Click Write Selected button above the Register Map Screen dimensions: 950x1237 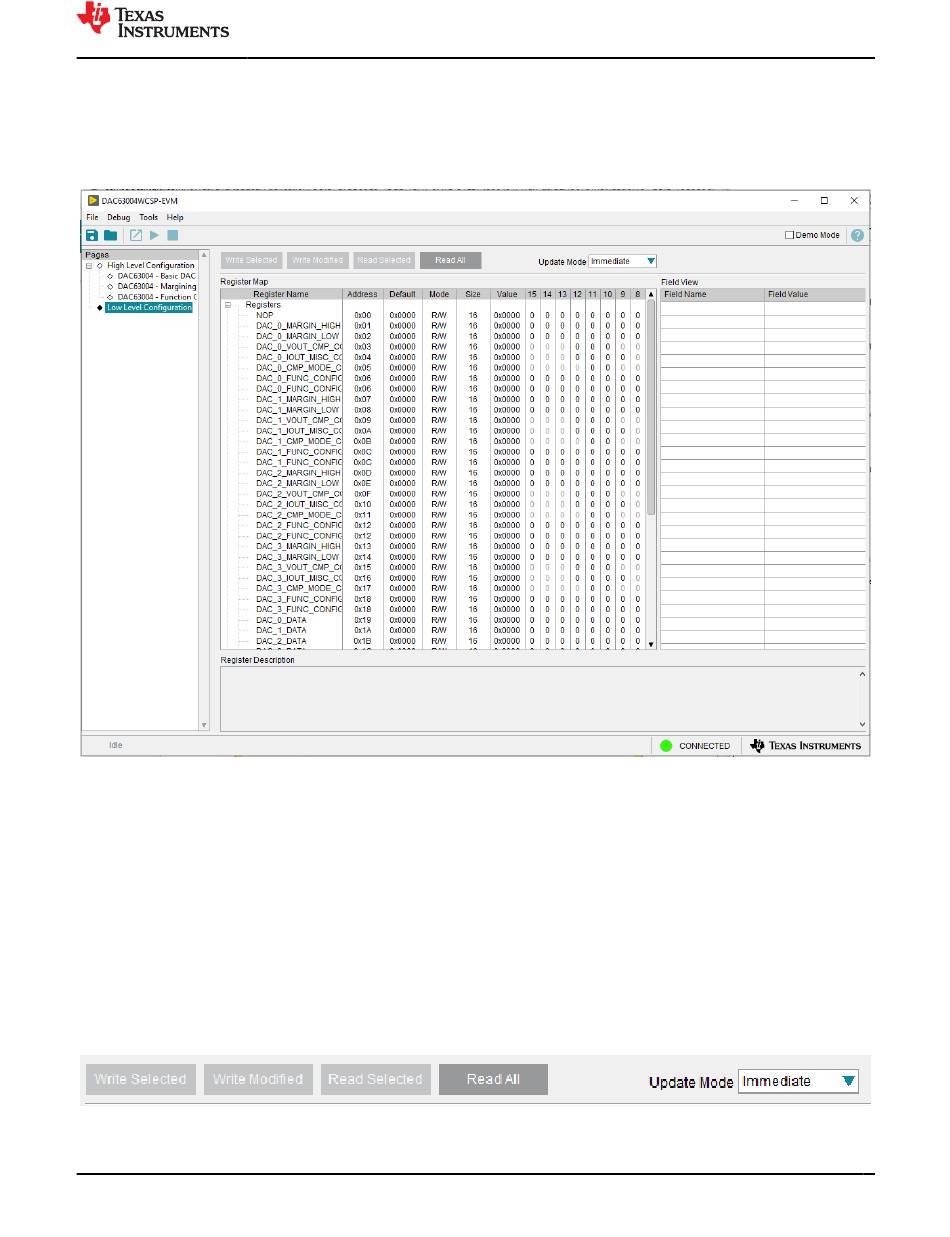click(251, 260)
